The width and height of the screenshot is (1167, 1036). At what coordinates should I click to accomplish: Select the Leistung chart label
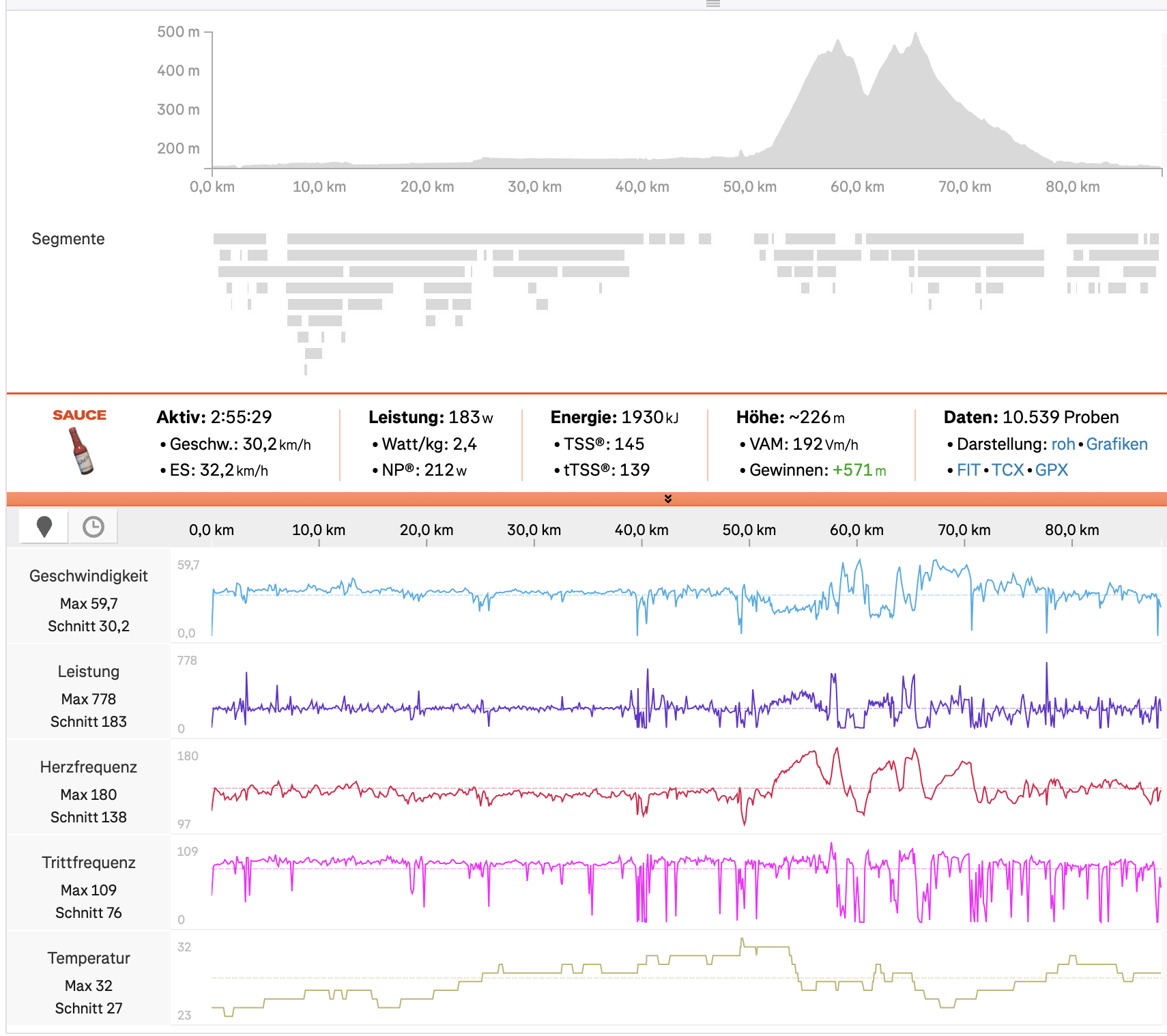89,672
